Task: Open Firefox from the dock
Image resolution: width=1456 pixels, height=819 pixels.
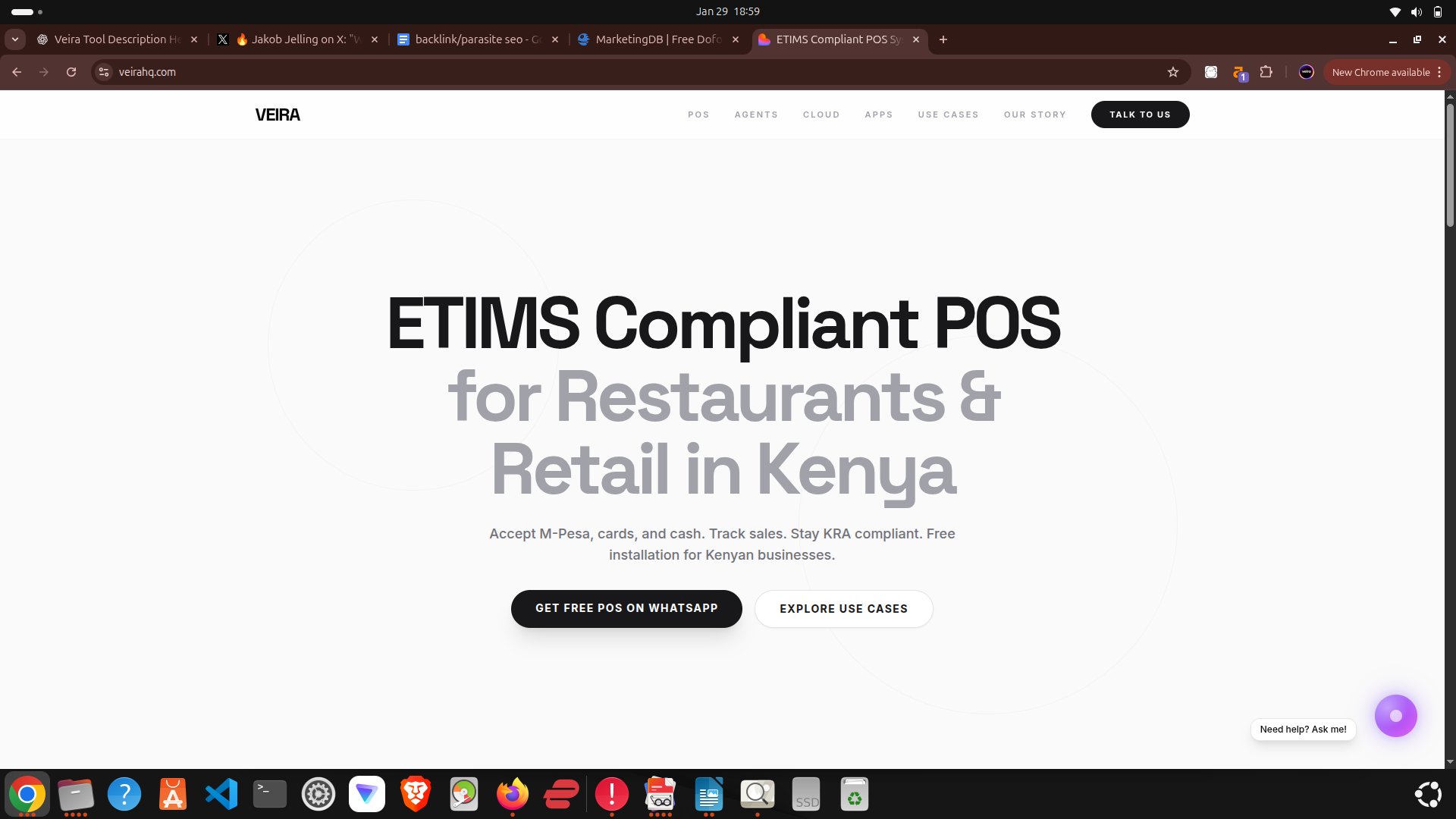Action: 513,794
